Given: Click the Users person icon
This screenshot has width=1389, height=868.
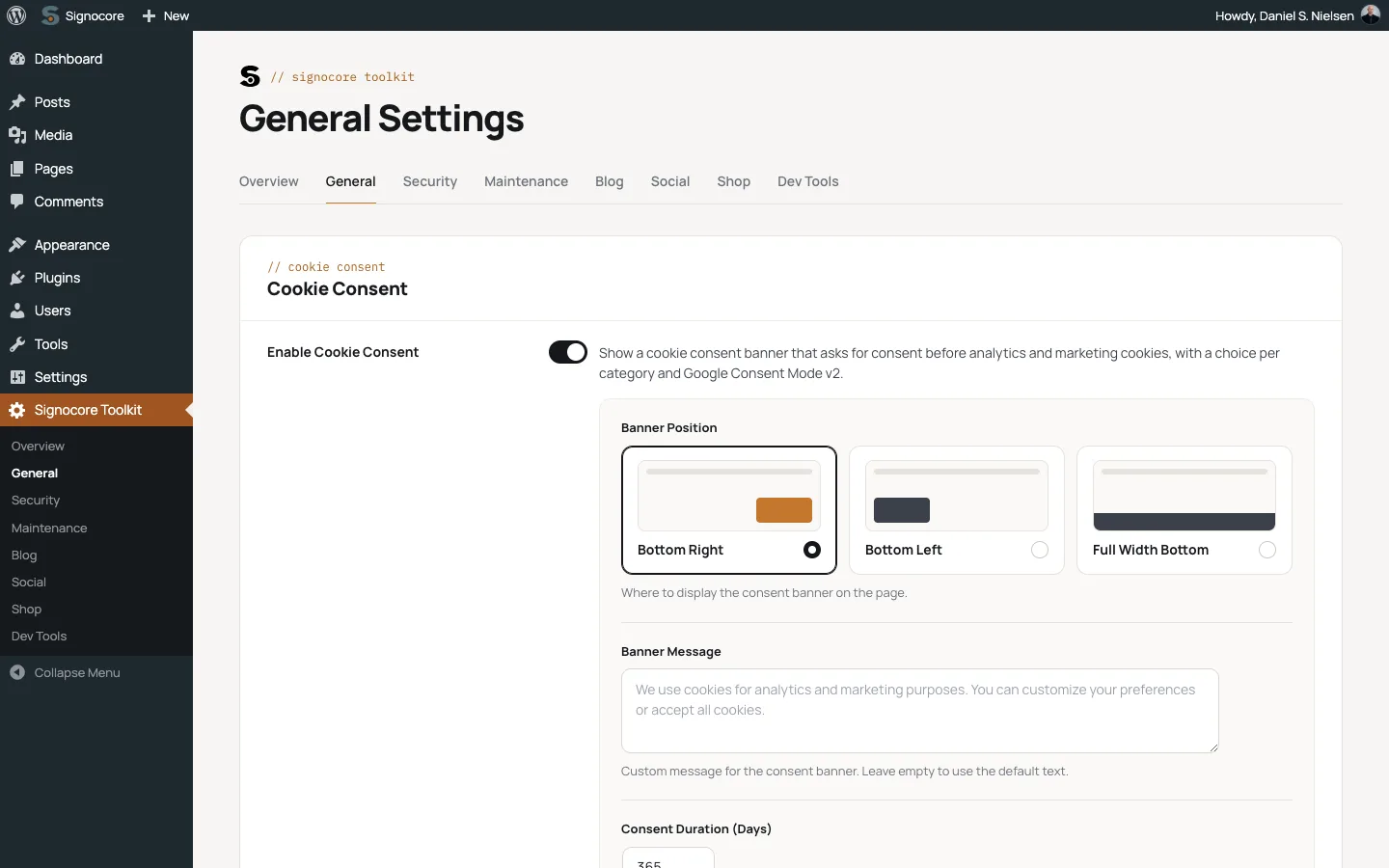Looking at the screenshot, I should pyautogui.click(x=17, y=311).
